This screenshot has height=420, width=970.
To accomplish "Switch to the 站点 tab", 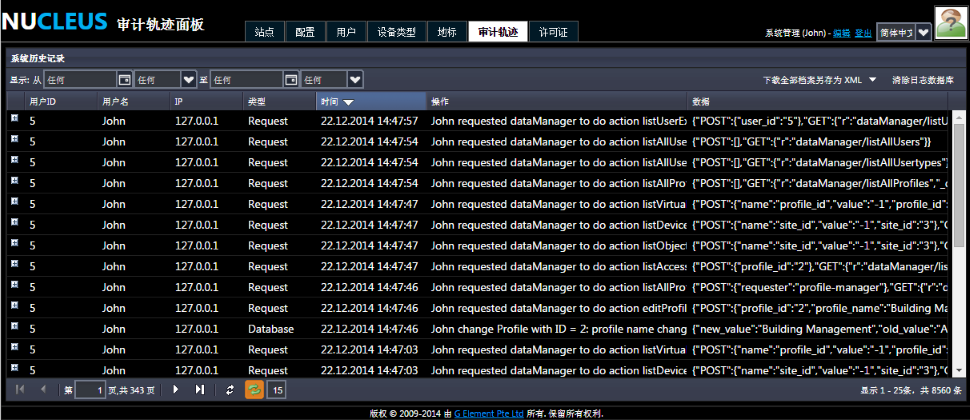I will tap(264, 32).
